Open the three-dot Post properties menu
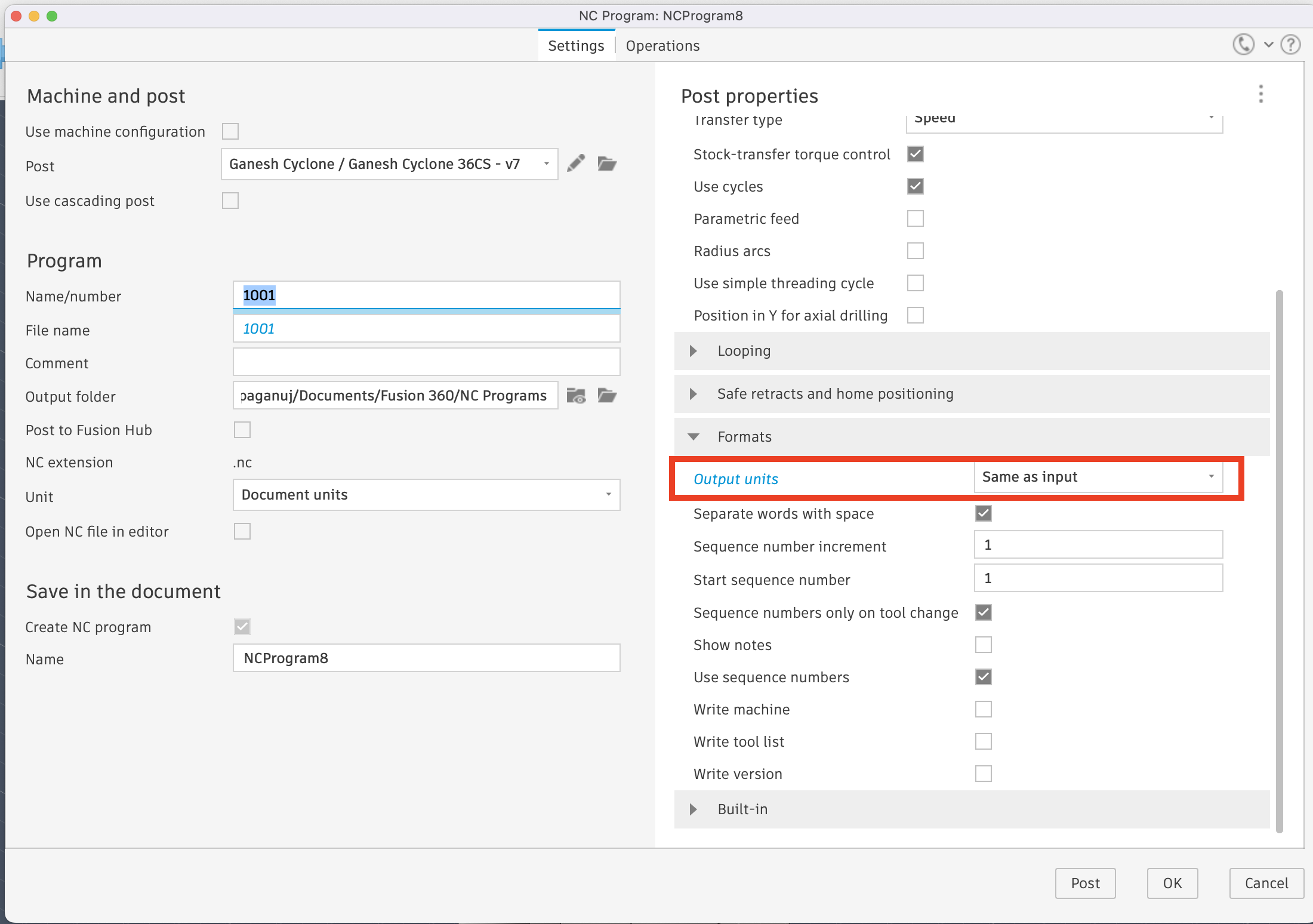 coord(1260,94)
